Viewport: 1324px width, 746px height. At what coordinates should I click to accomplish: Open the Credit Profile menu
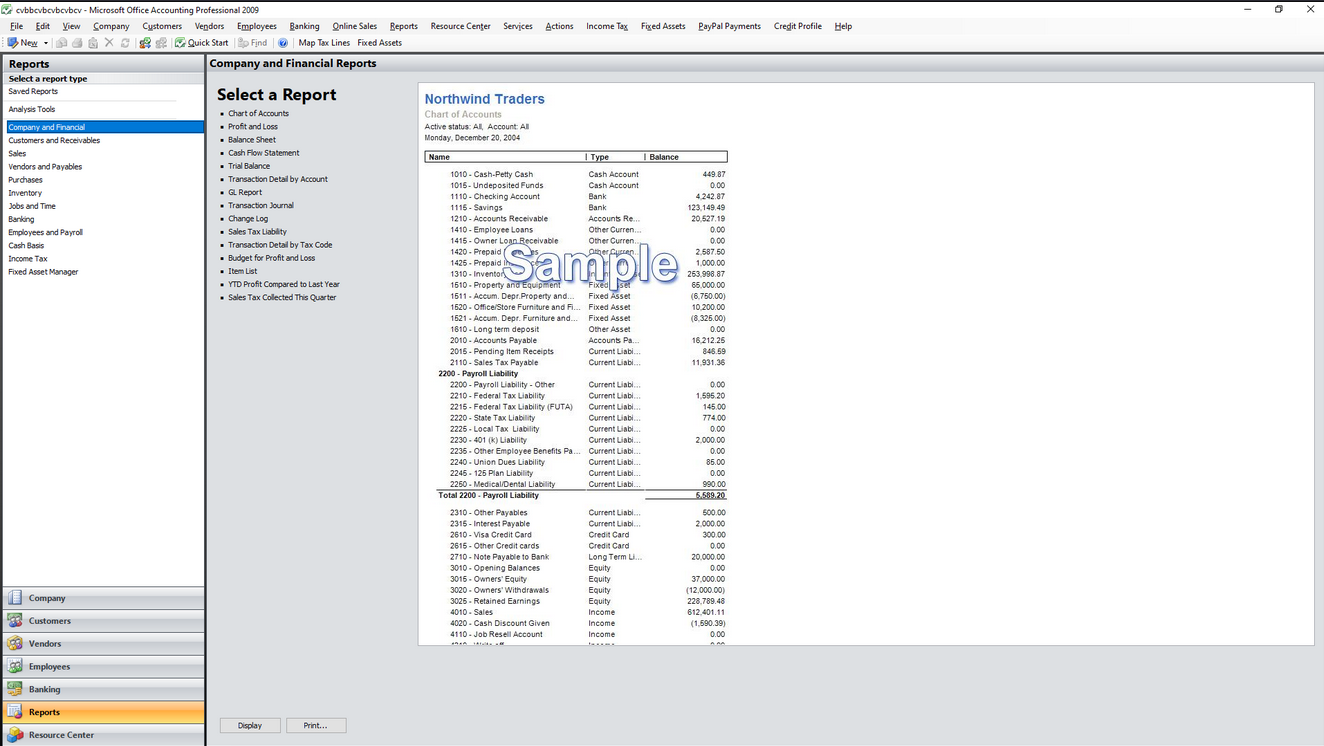tap(798, 26)
